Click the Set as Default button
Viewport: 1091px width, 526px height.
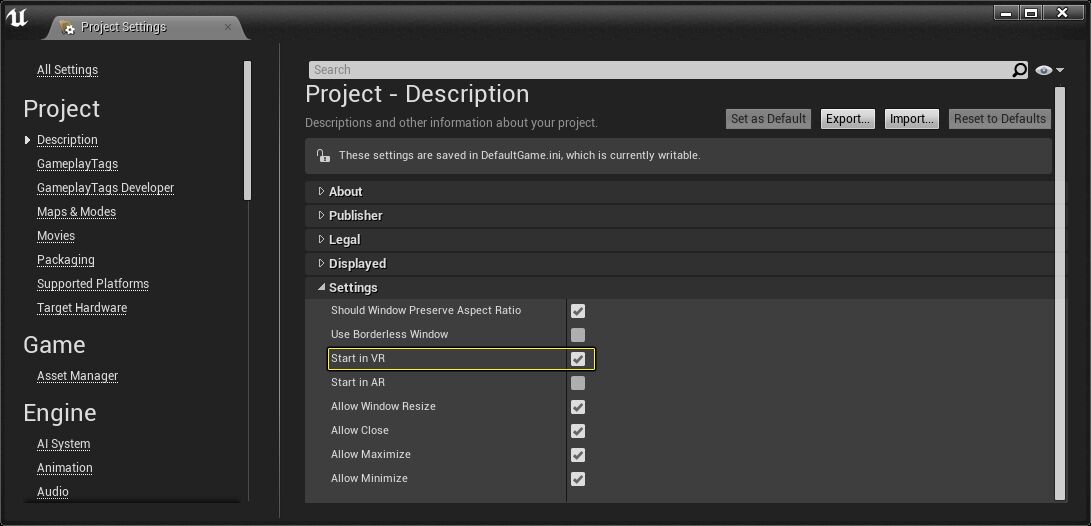(x=768, y=119)
